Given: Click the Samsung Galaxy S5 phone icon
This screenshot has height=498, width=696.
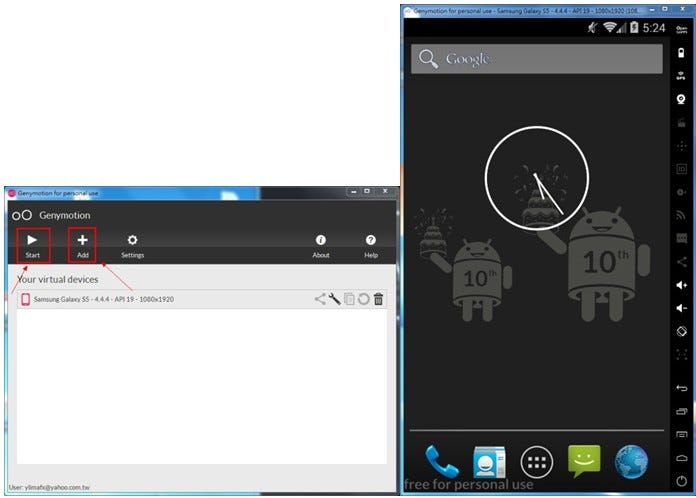Looking at the screenshot, I should [25, 299].
